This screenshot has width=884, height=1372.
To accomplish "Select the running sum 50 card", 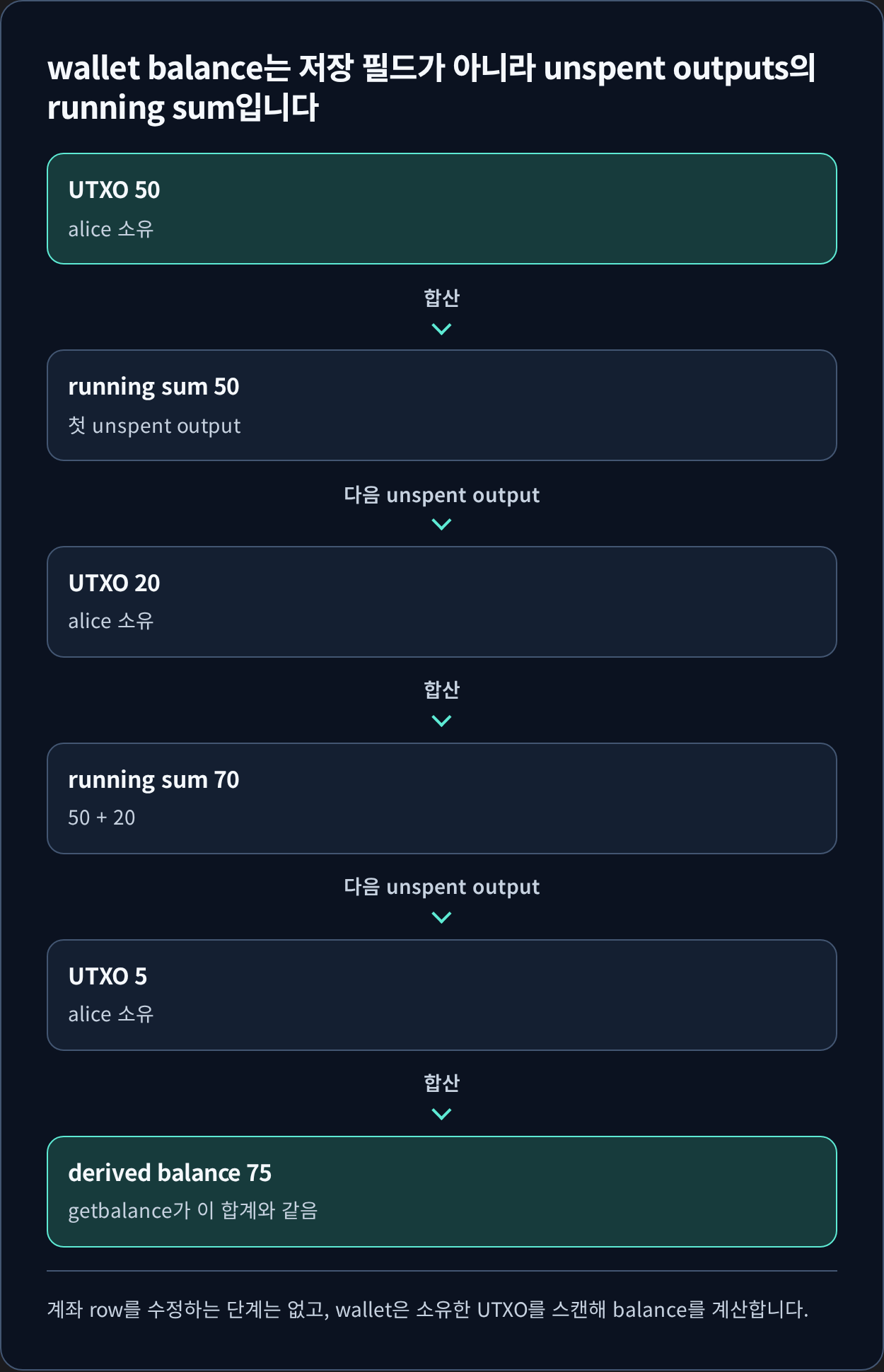I will pyautogui.click(x=442, y=405).
